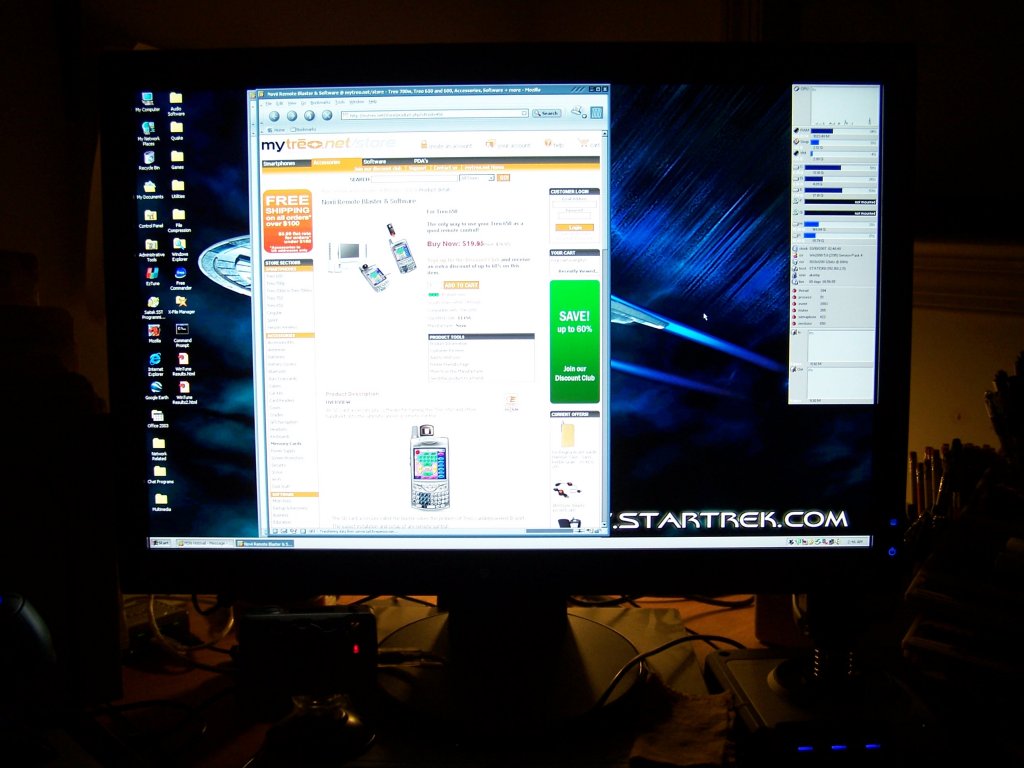Select the X-File Manager desktop icon
The image size is (1024, 768).
tap(181, 305)
